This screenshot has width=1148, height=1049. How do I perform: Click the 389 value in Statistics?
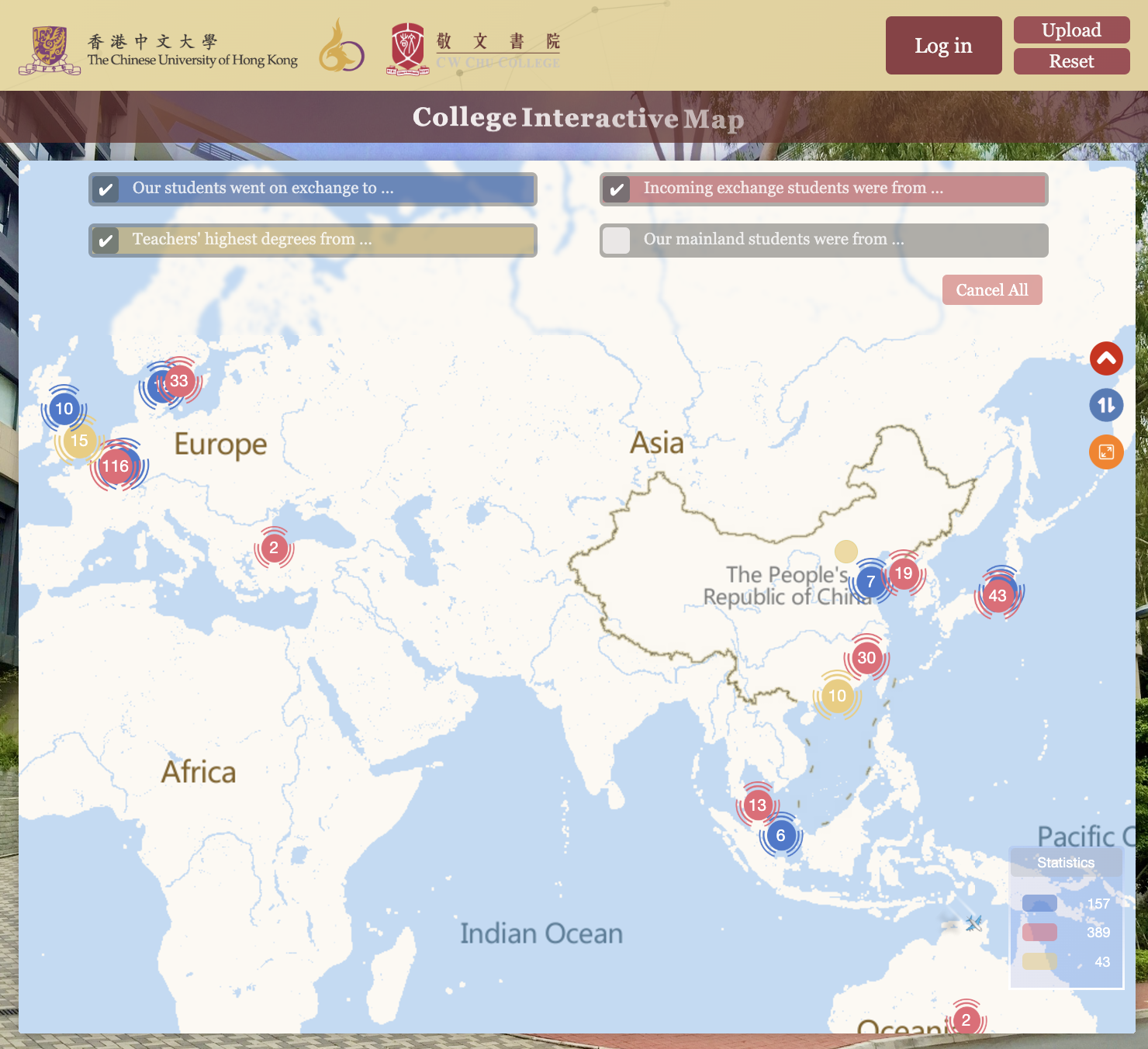click(1098, 933)
